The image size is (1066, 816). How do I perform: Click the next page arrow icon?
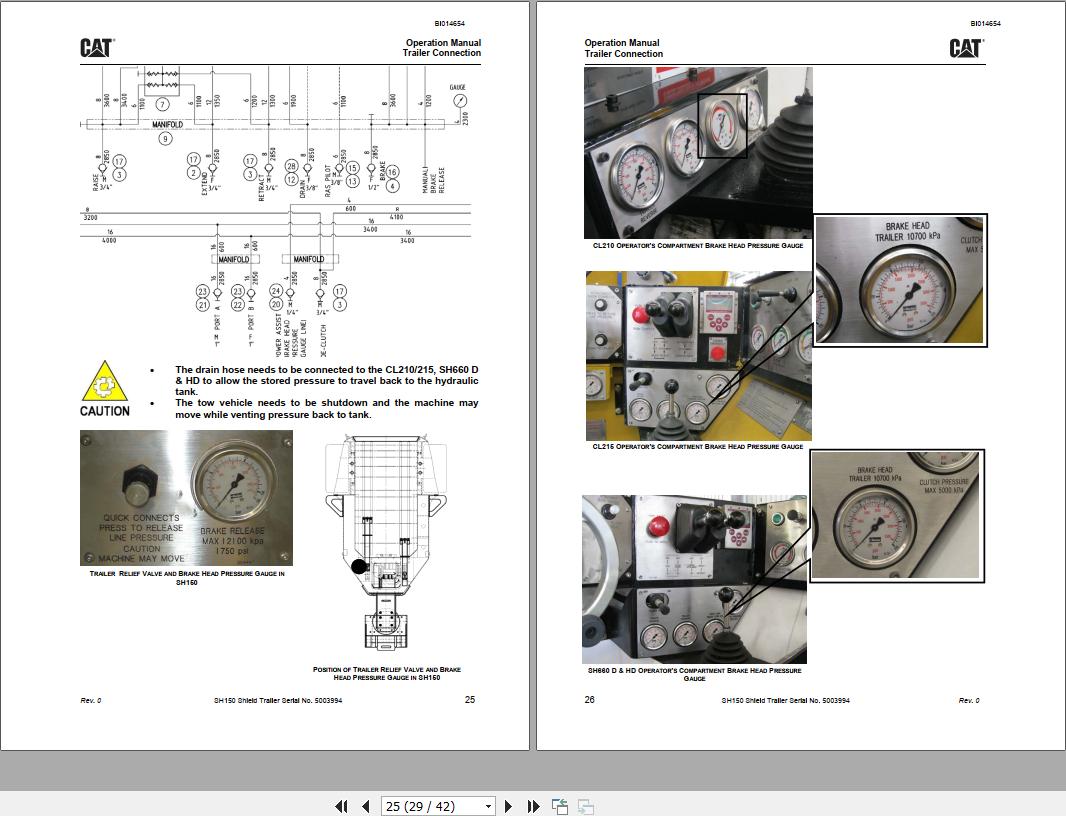click(509, 805)
